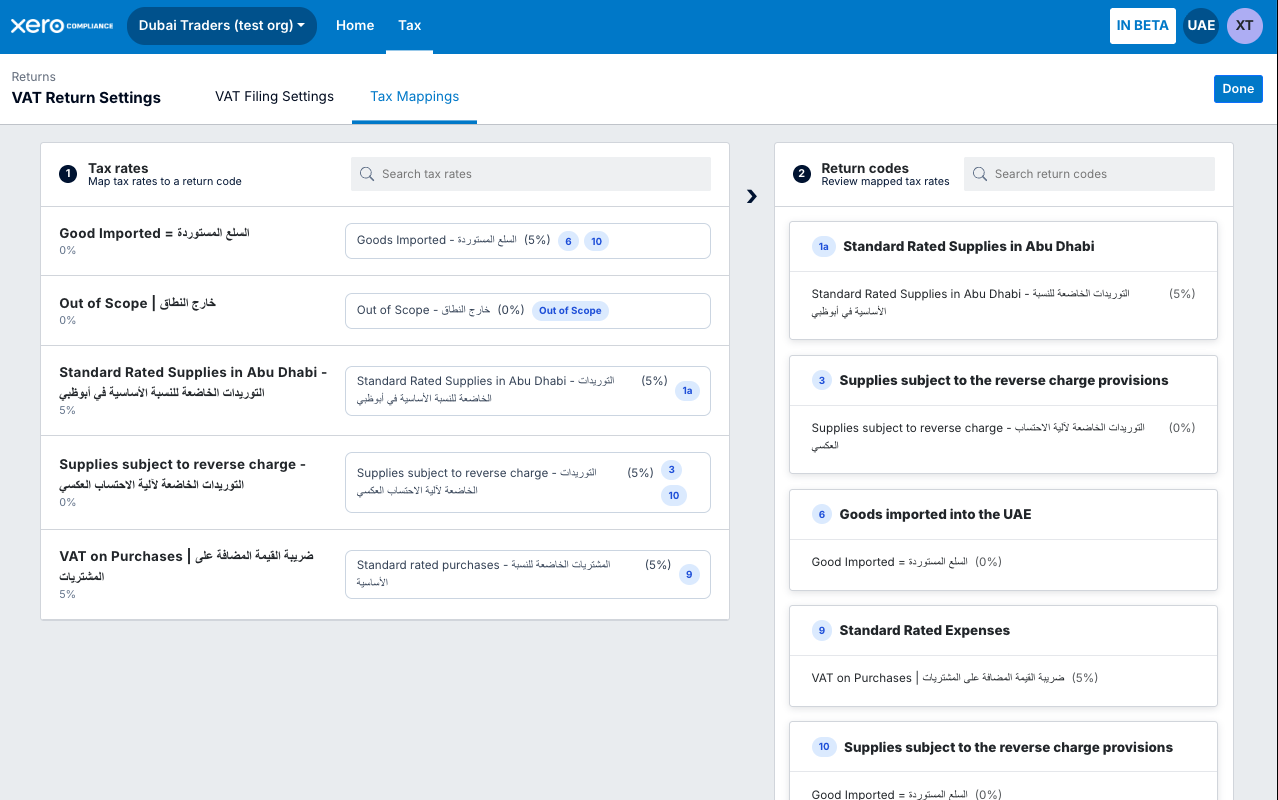Focus the Search tax rates field

pos(531,174)
